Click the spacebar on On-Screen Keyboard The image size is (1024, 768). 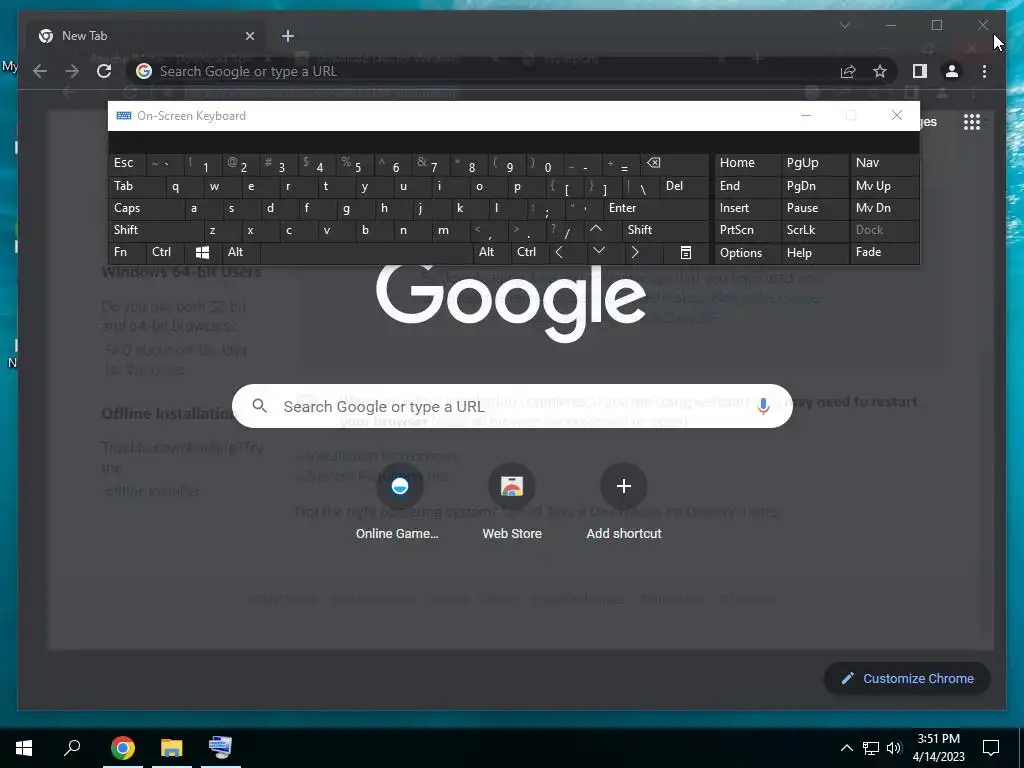tap(366, 252)
